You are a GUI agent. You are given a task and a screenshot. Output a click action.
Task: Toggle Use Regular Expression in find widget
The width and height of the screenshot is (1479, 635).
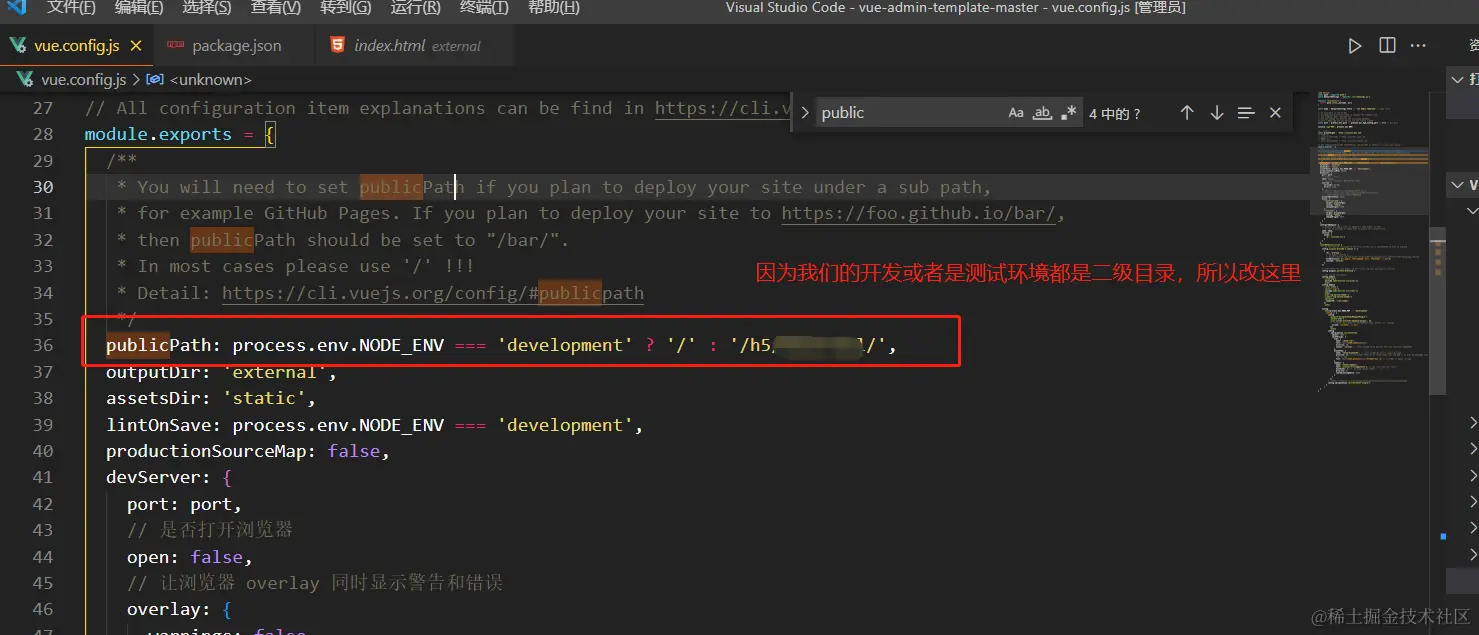[x=1068, y=113]
